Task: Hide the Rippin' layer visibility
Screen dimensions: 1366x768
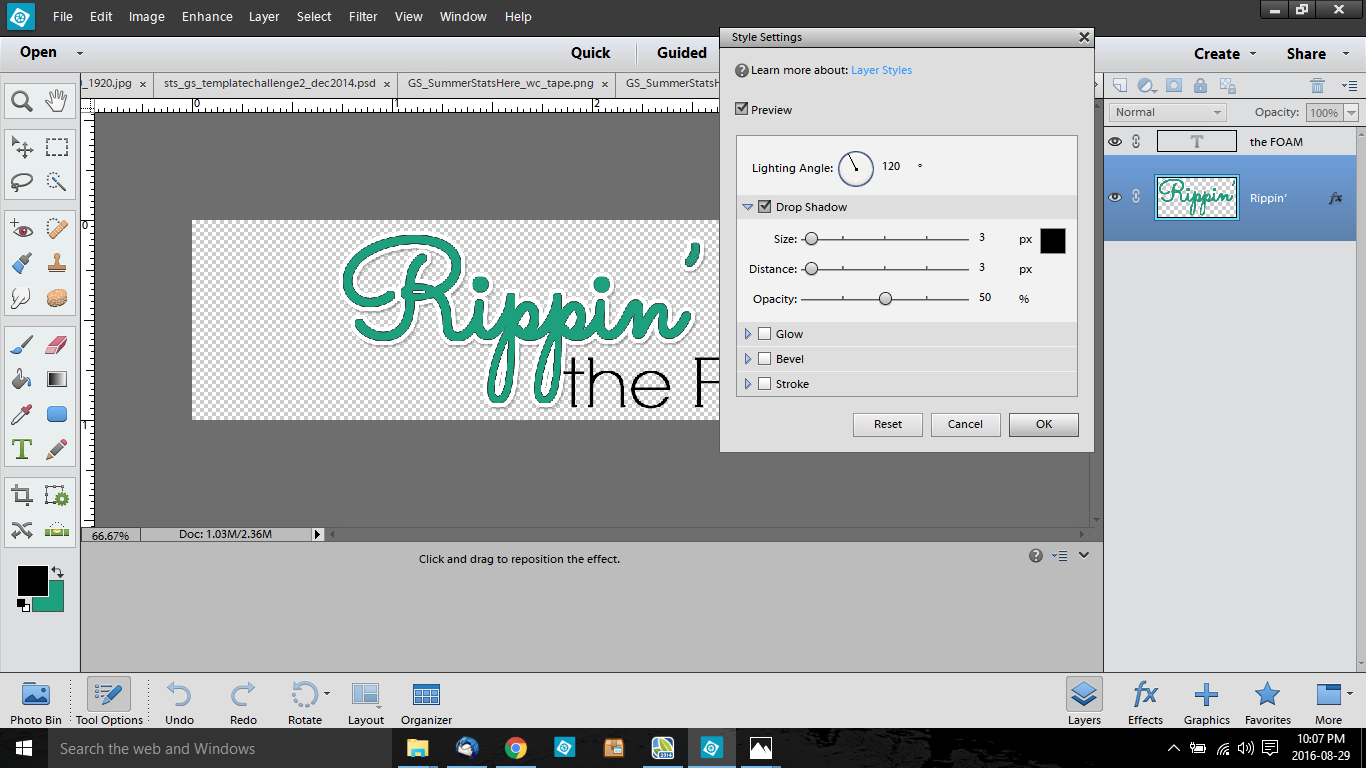Action: coord(1113,197)
